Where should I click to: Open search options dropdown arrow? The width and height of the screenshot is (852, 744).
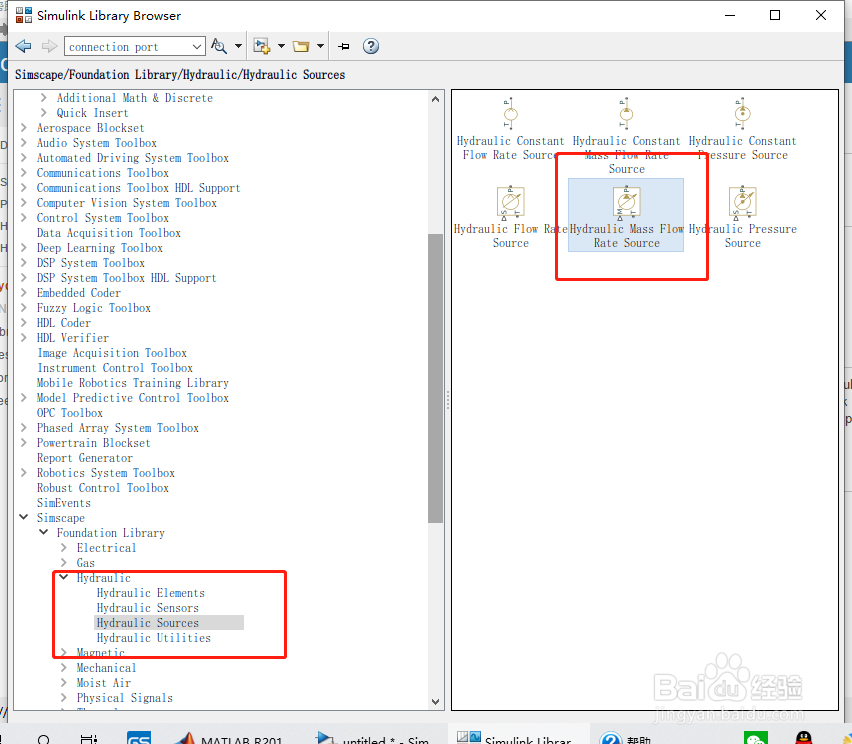click(238, 46)
